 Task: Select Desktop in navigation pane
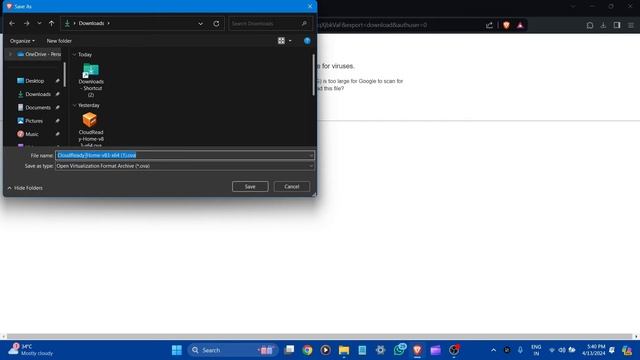(x=35, y=81)
